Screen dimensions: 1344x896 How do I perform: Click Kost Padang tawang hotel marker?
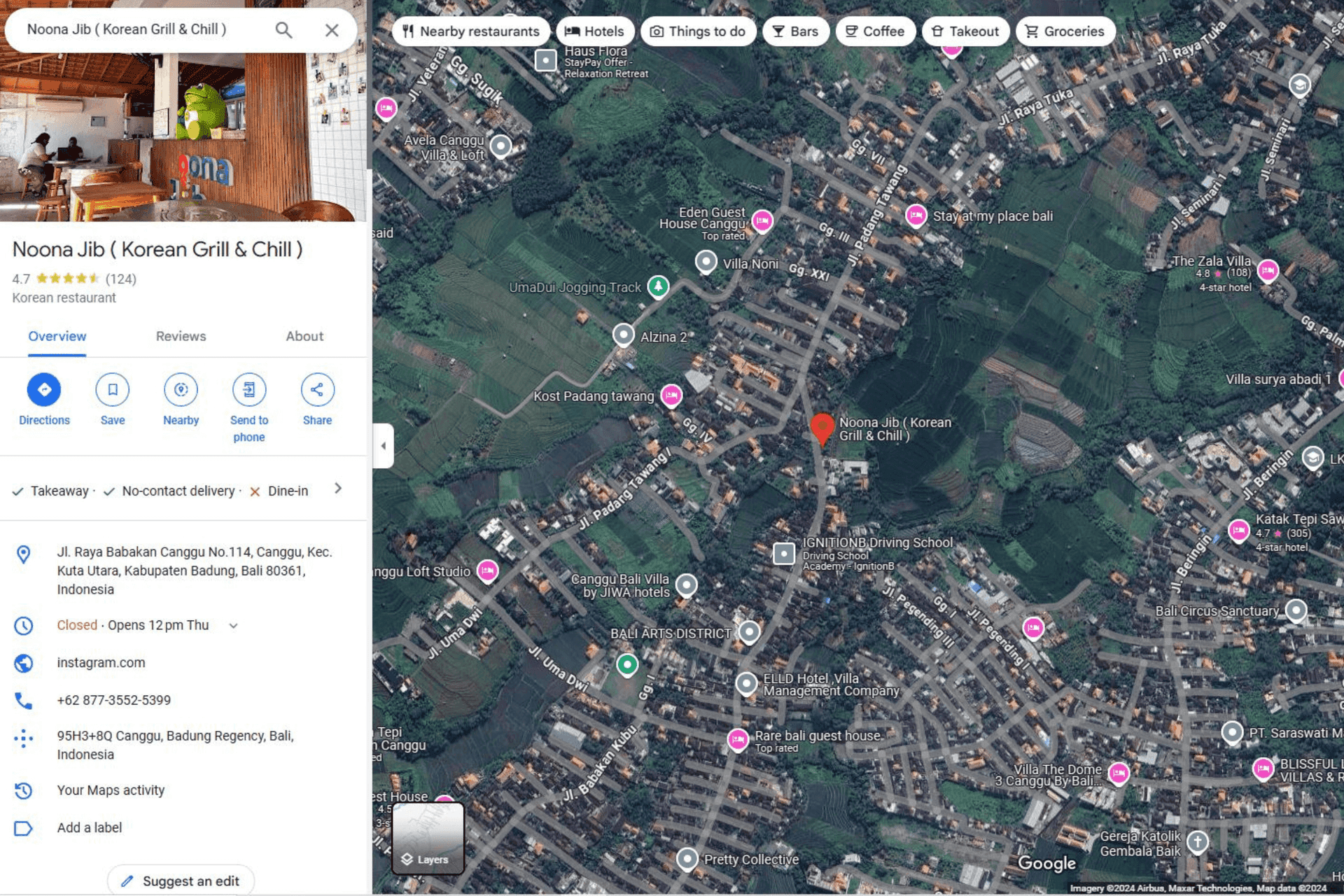(x=671, y=395)
